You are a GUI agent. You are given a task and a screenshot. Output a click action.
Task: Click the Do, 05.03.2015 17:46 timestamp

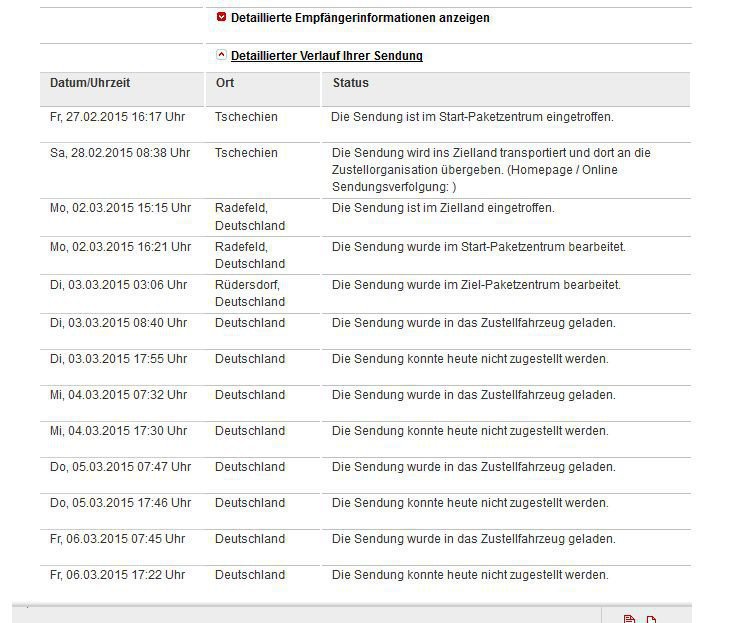coord(120,503)
